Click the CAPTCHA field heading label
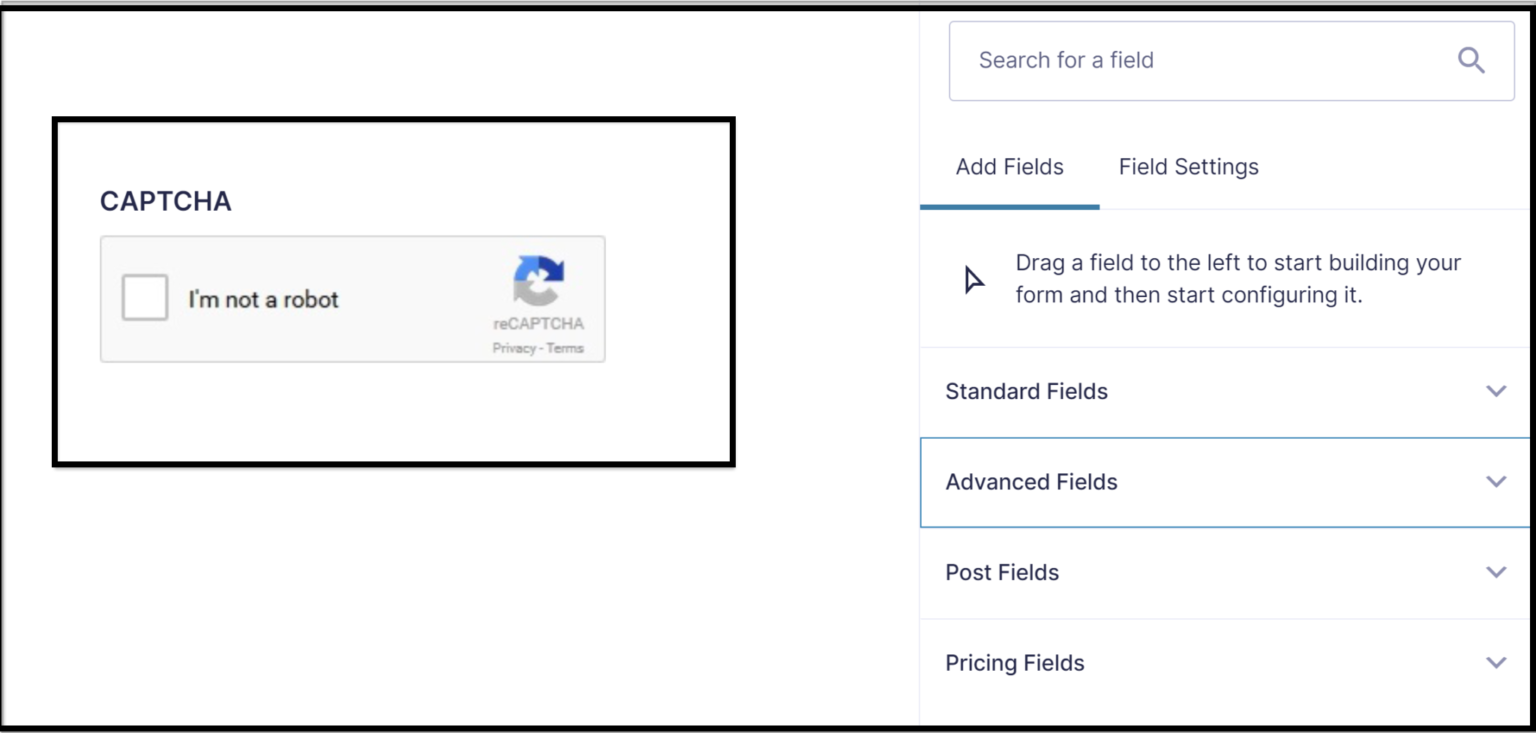 click(165, 201)
